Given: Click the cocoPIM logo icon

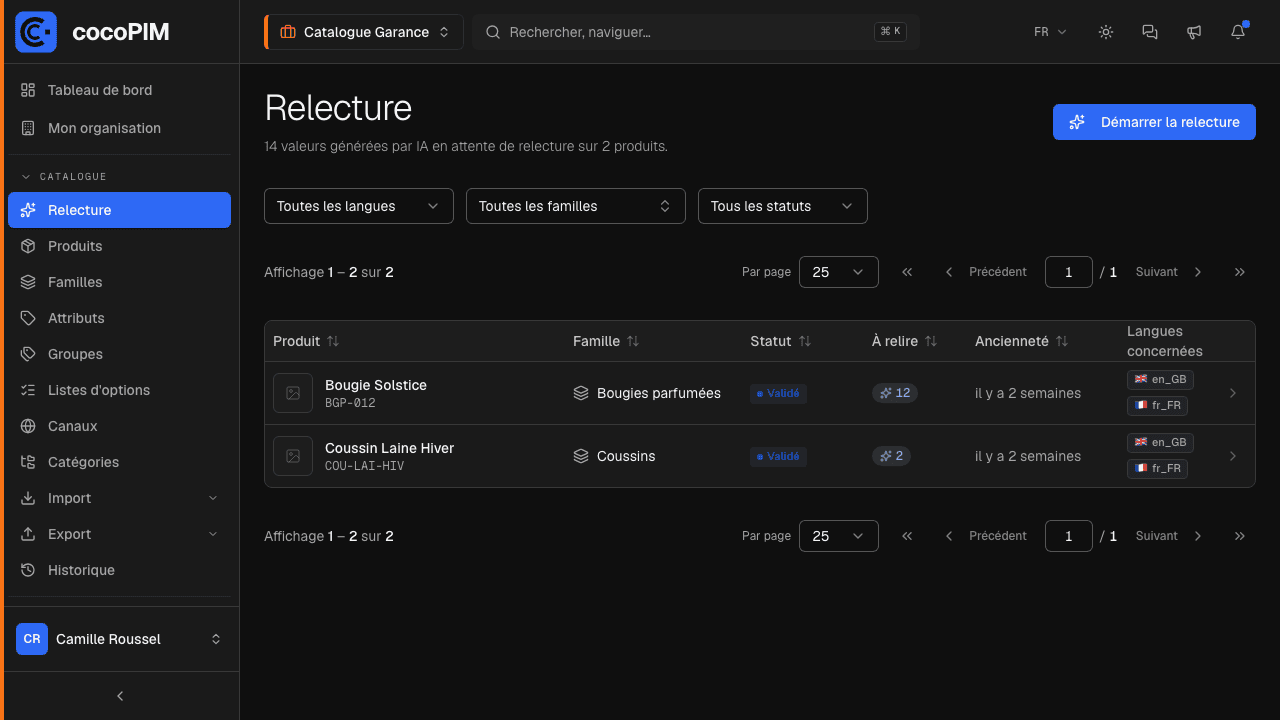Looking at the screenshot, I should coord(36,32).
